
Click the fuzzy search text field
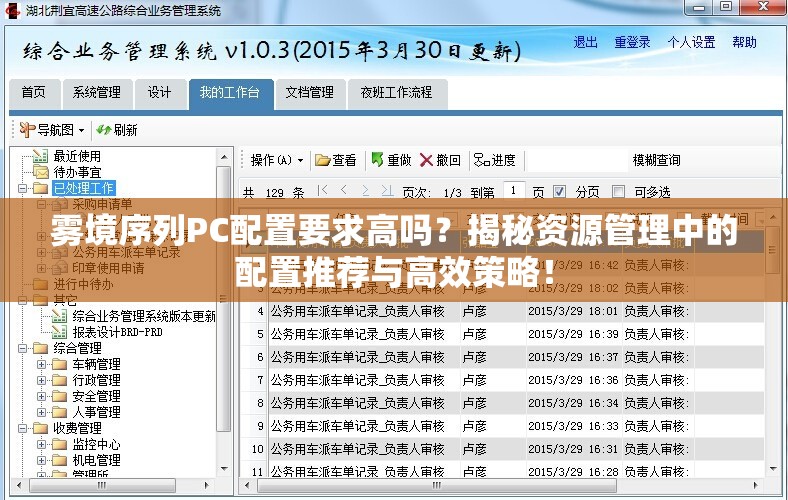(576, 160)
